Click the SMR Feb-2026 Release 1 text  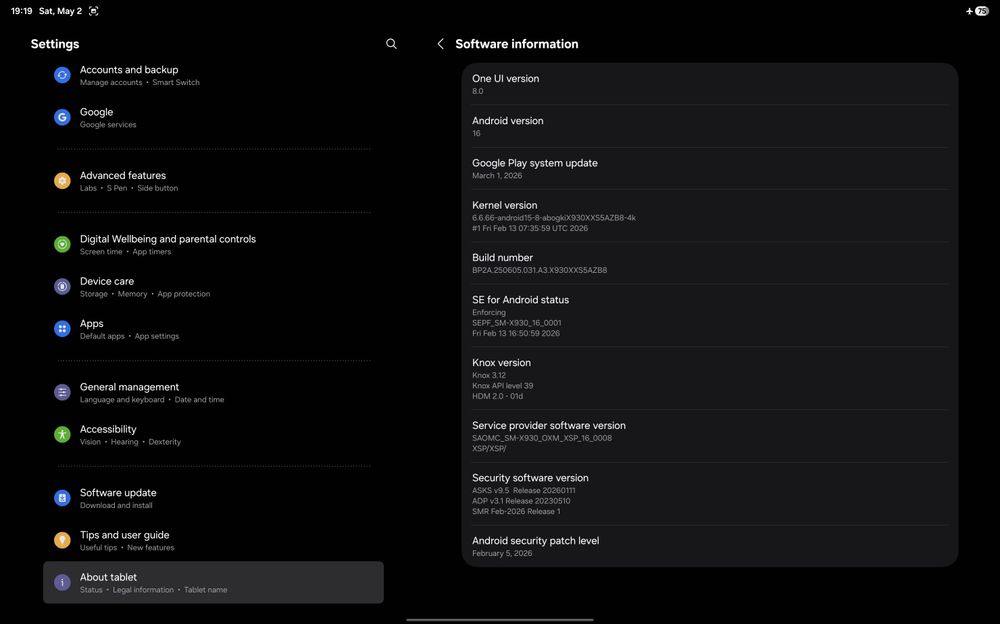516,511
